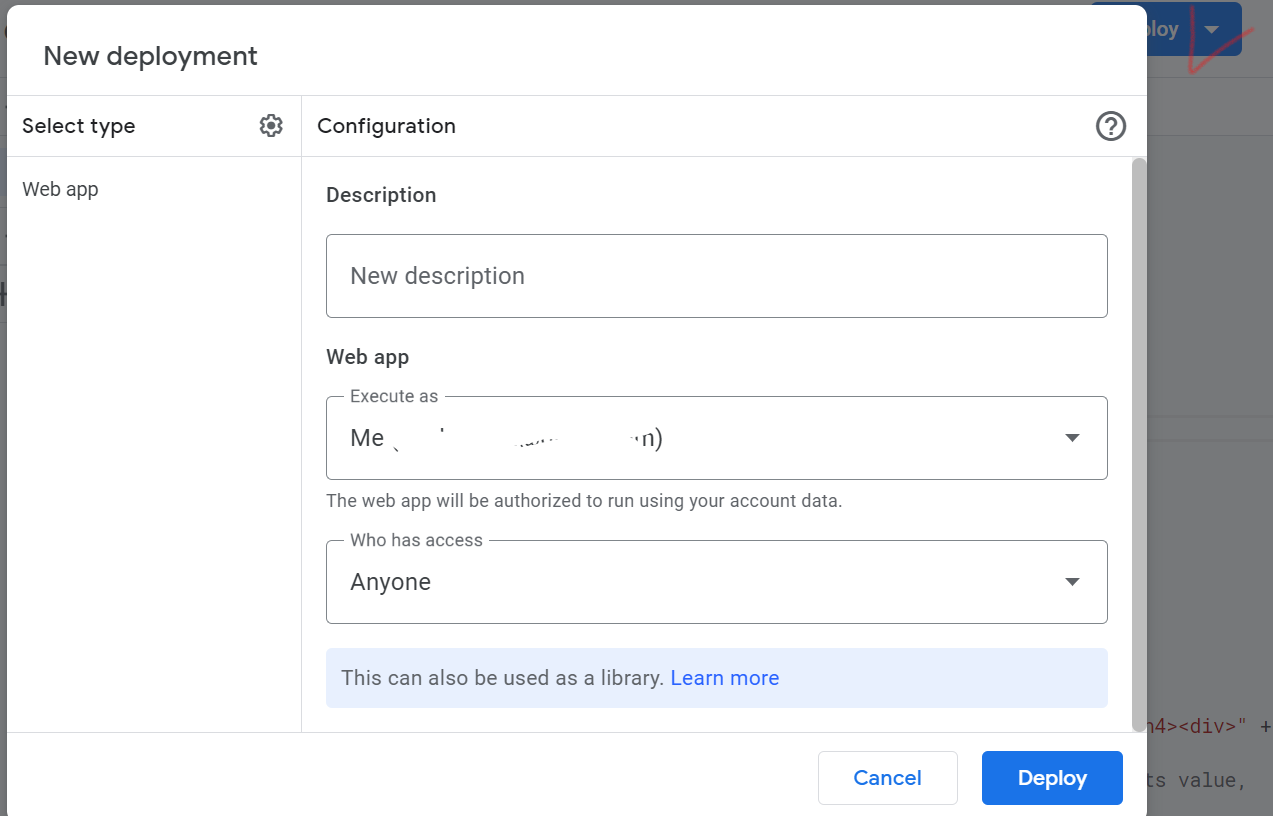This screenshot has height=816, width=1273.
Task: Click the gear icon beside Select type
Action: 271,126
